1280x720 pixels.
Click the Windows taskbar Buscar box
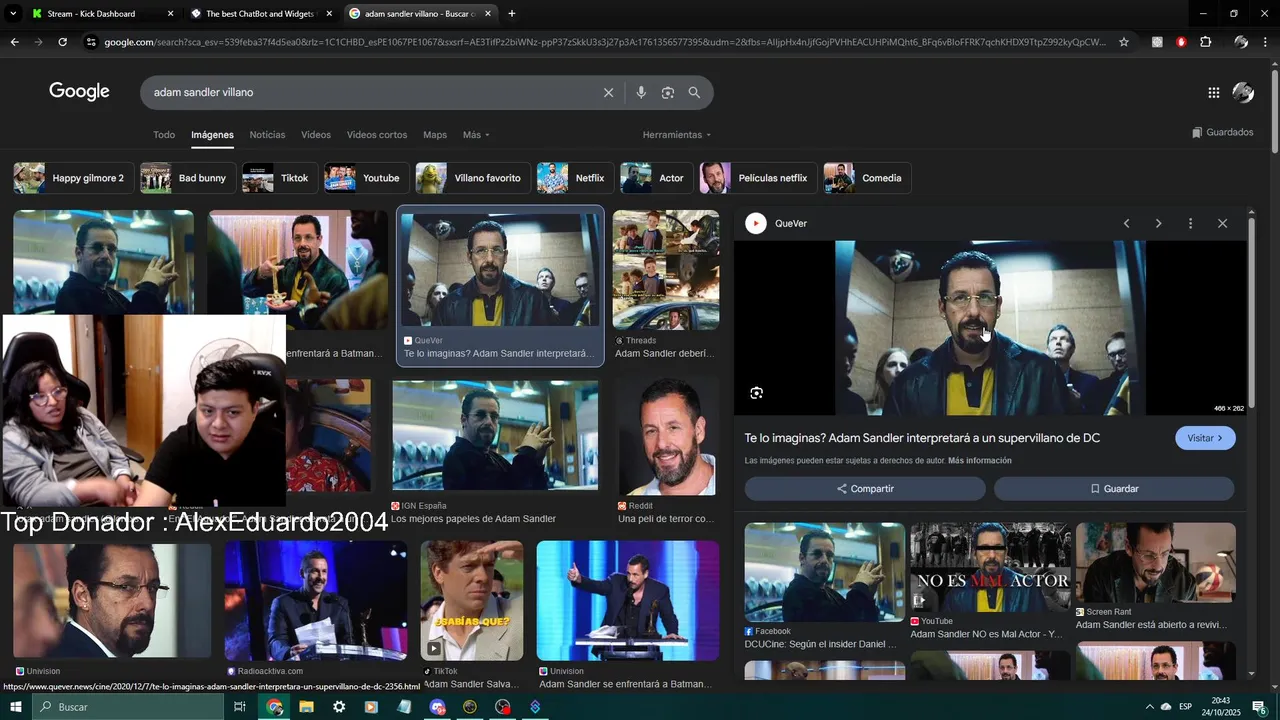coord(127,707)
